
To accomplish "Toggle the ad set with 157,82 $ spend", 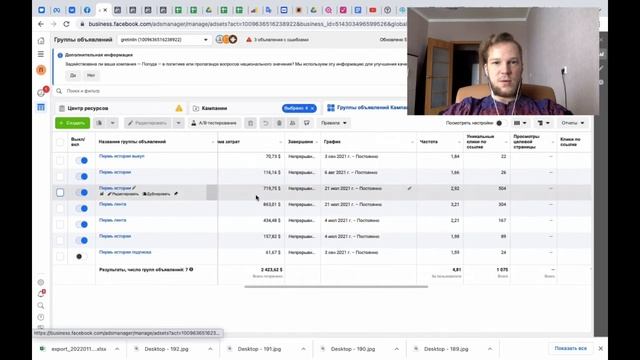I will point(82,240).
